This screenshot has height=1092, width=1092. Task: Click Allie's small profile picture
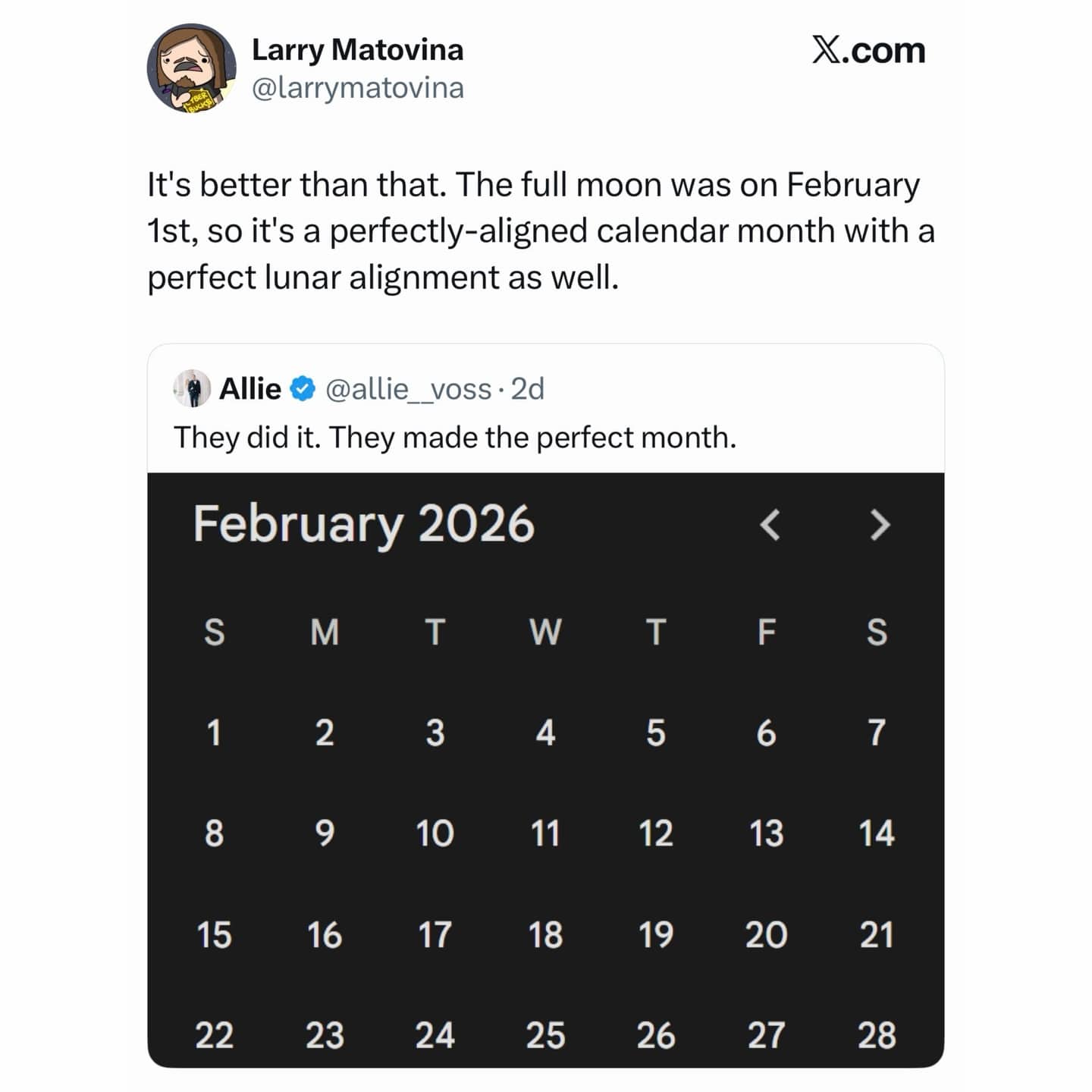(192, 389)
